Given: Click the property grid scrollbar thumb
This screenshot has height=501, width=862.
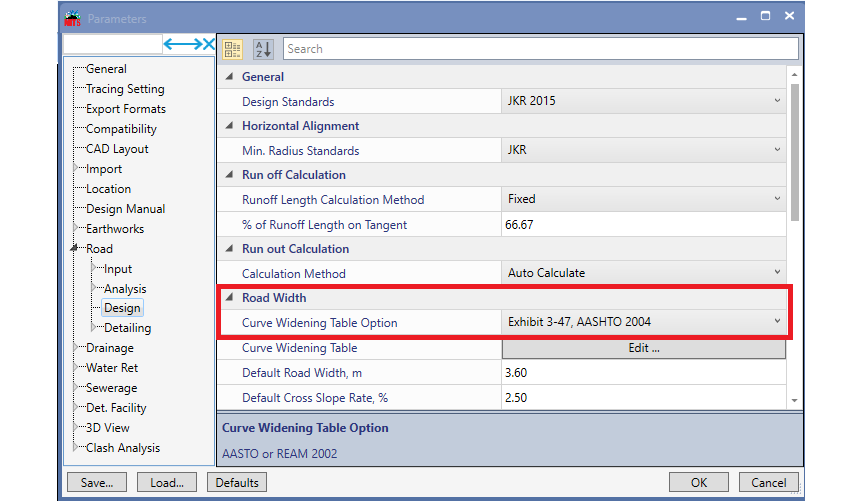Looking at the screenshot, I should point(794,152).
